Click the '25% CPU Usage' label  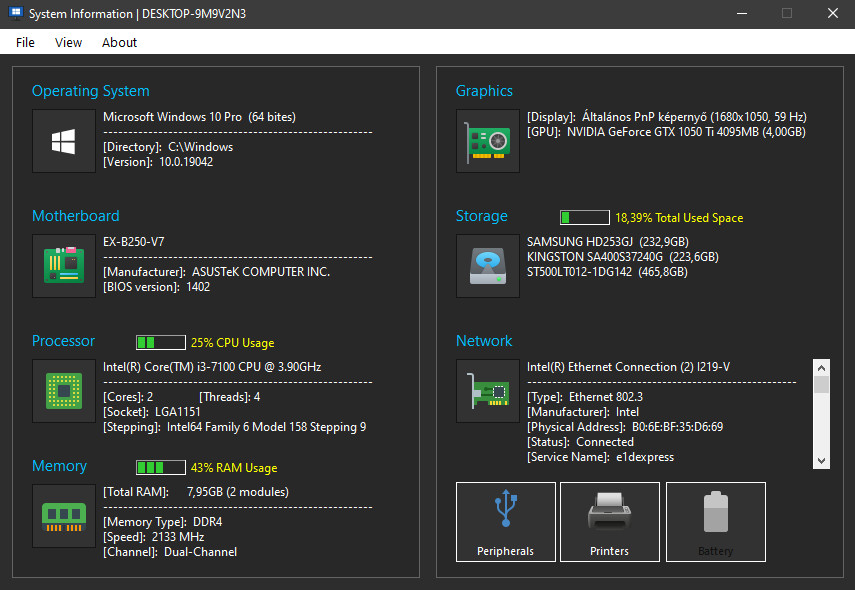[x=233, y=342]
